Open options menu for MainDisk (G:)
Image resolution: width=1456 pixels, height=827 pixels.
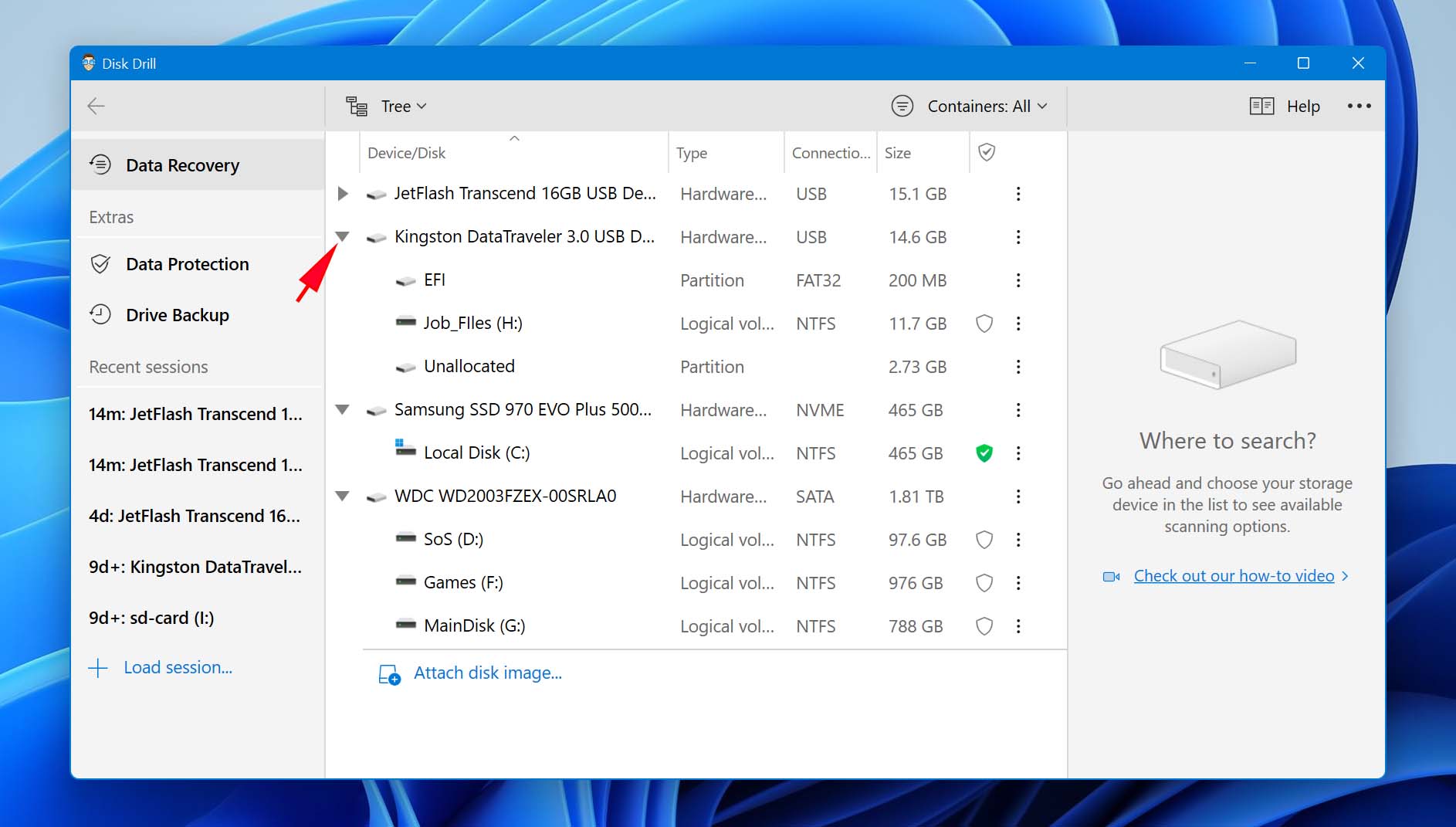click(x=1018, y=626)
